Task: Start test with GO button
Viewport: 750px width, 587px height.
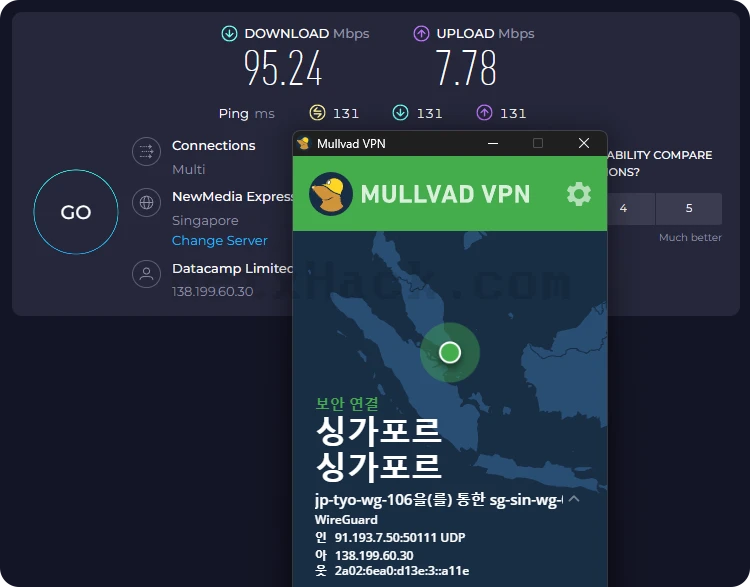Action: pyautogui.click(x=76, y=211)
